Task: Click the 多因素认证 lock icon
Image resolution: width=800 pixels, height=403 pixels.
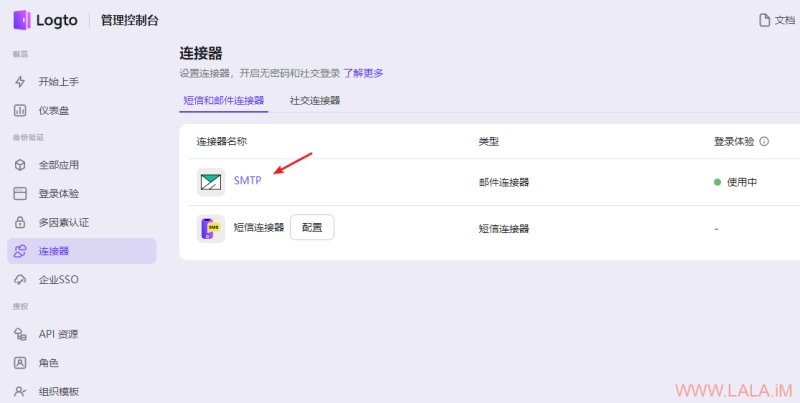Action: tap(20, 222)
